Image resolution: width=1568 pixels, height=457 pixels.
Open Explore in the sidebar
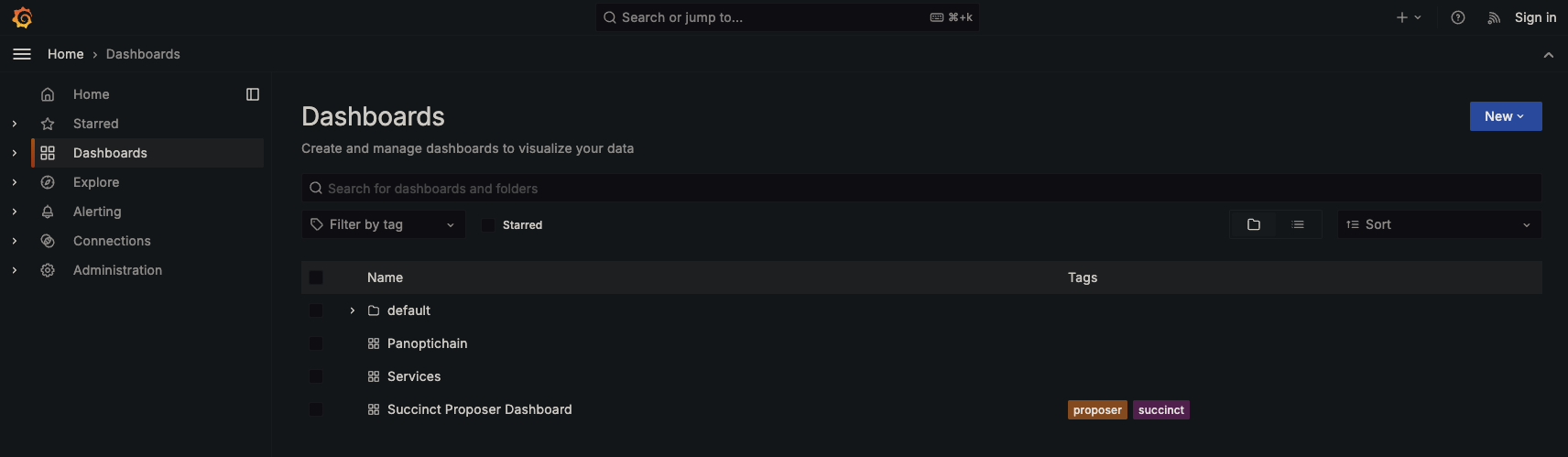96,182
